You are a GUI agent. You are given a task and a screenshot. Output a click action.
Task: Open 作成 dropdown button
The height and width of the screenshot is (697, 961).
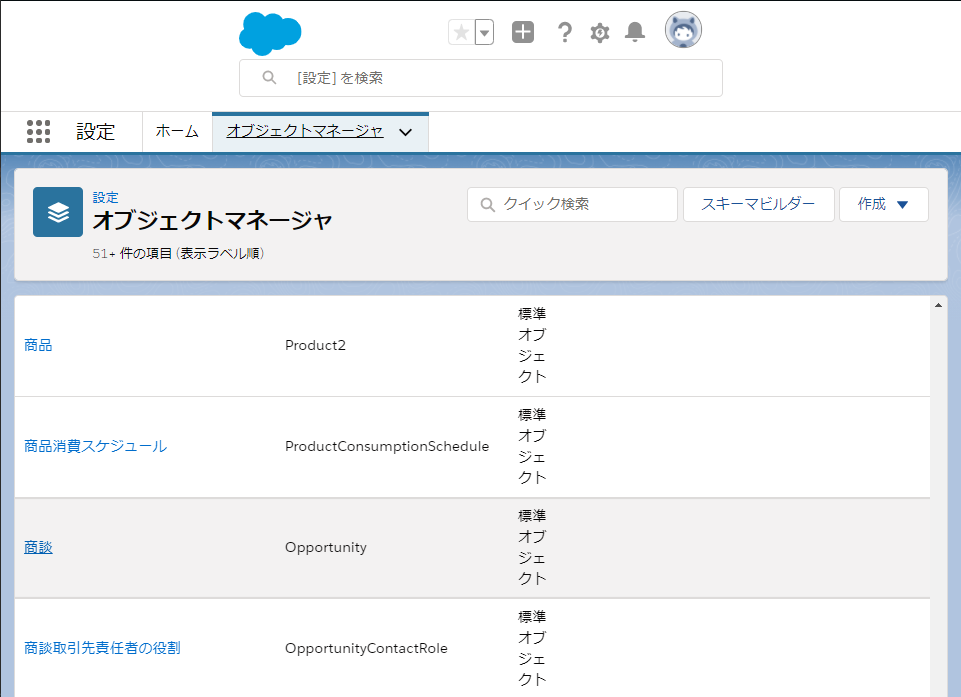point(884,204)
